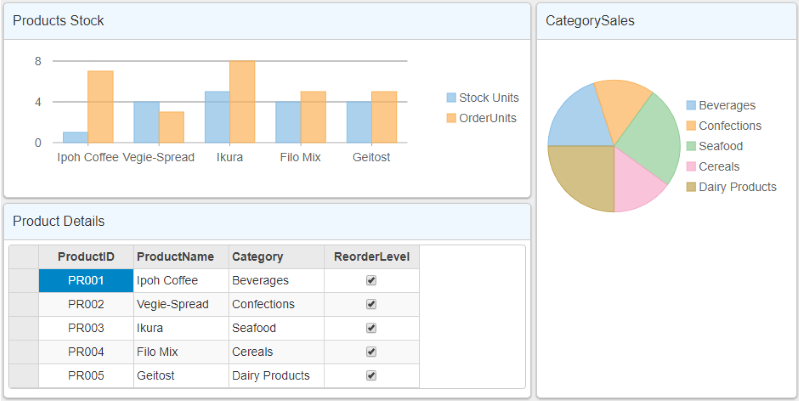Toggle ReorderLevel checkbox for Filo Mix
The image size is (799, 401).
click(x=371, y=352)
